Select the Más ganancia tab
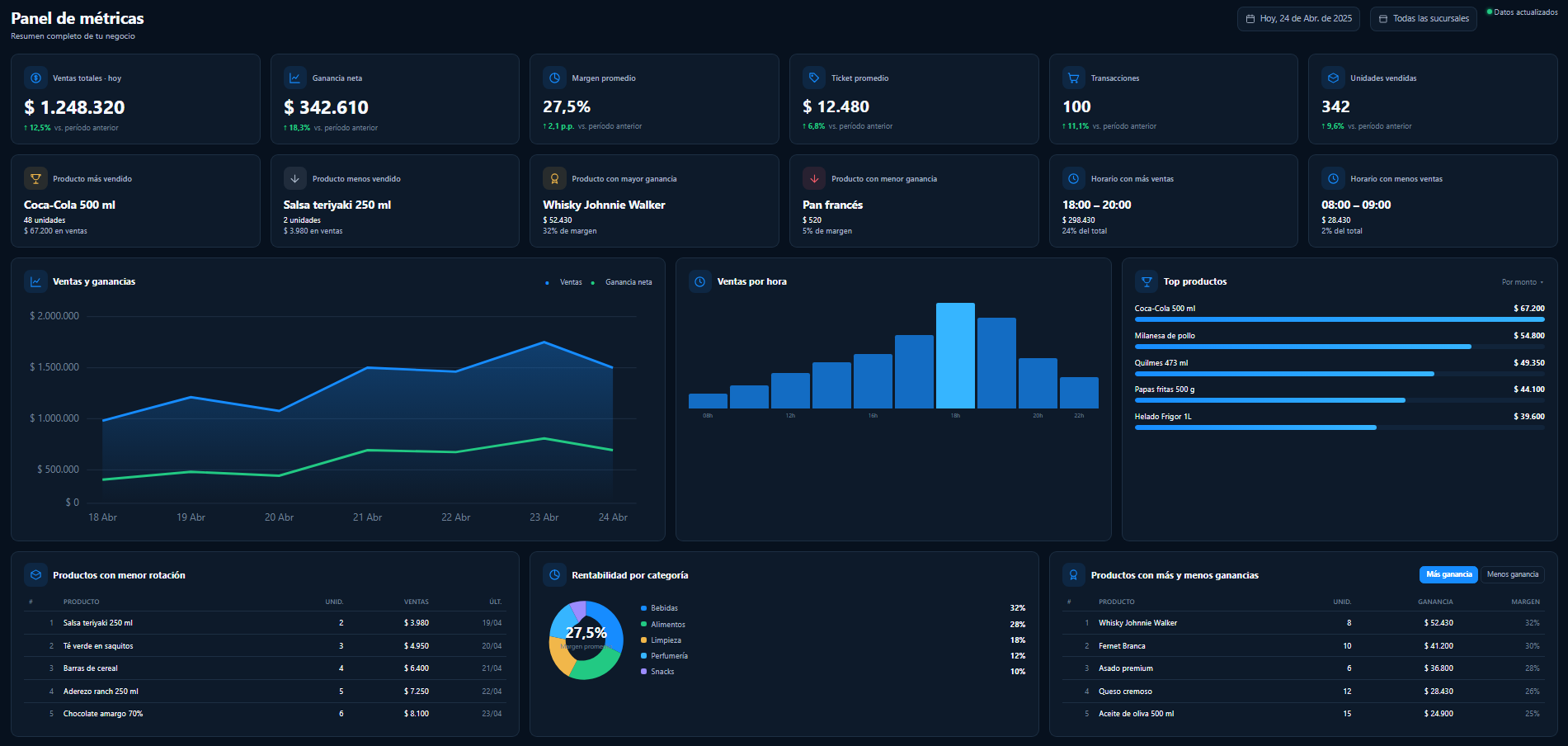Screen dimensions: 1568x746 [x=1448, y=574]
